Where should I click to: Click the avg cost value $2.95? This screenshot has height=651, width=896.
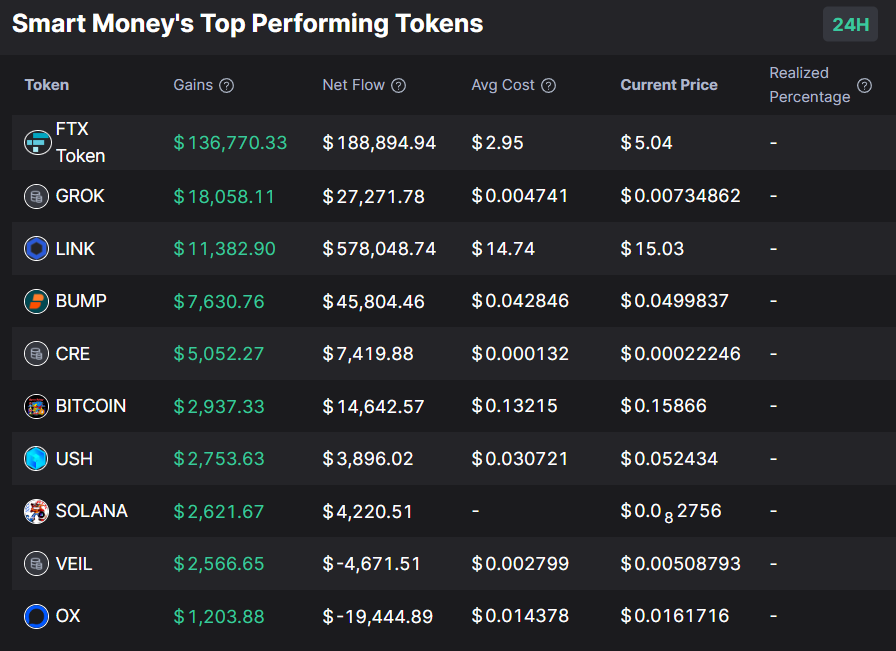point(498,143)
